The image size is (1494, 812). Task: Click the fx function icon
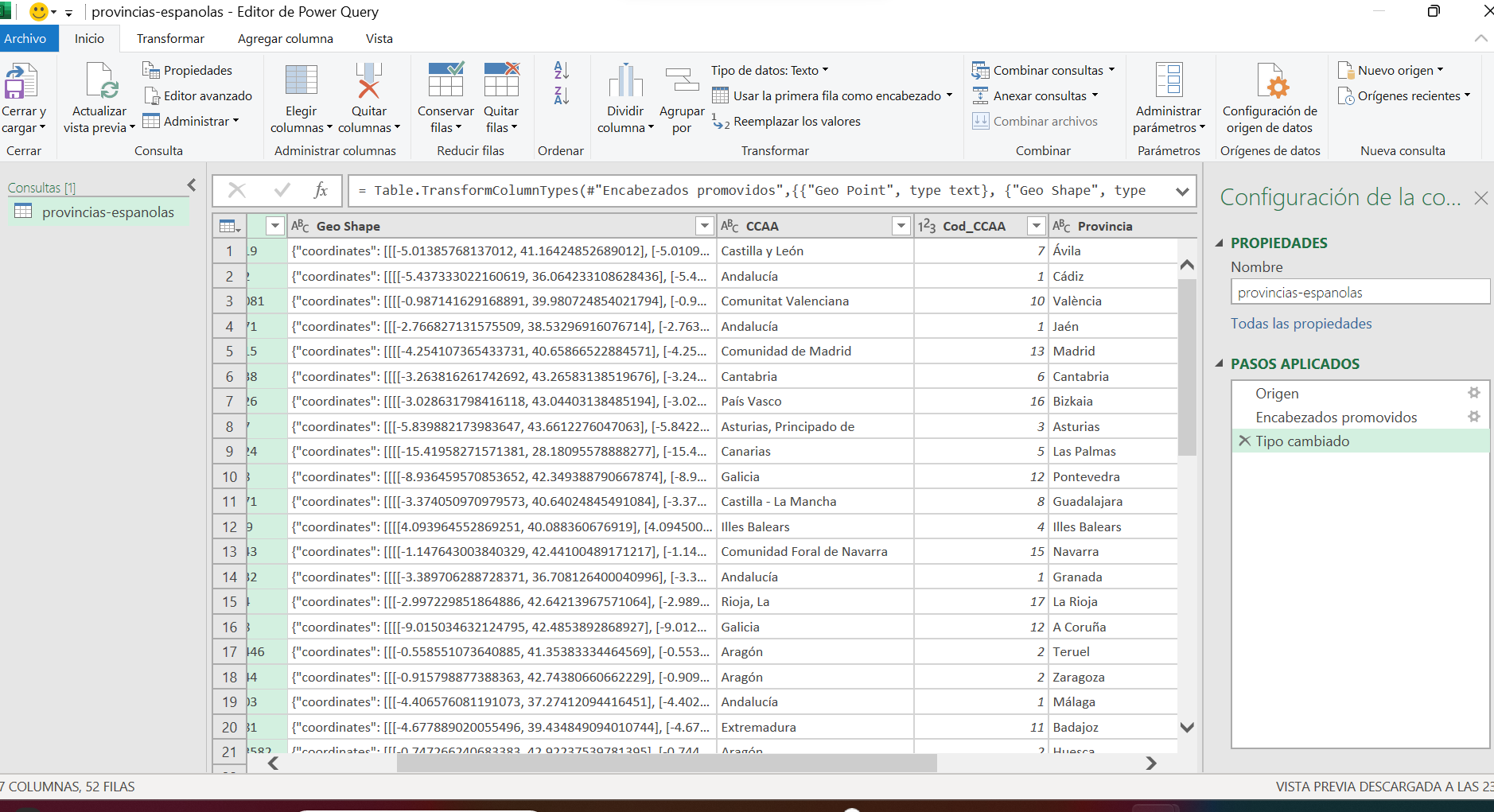pos(321,190)
